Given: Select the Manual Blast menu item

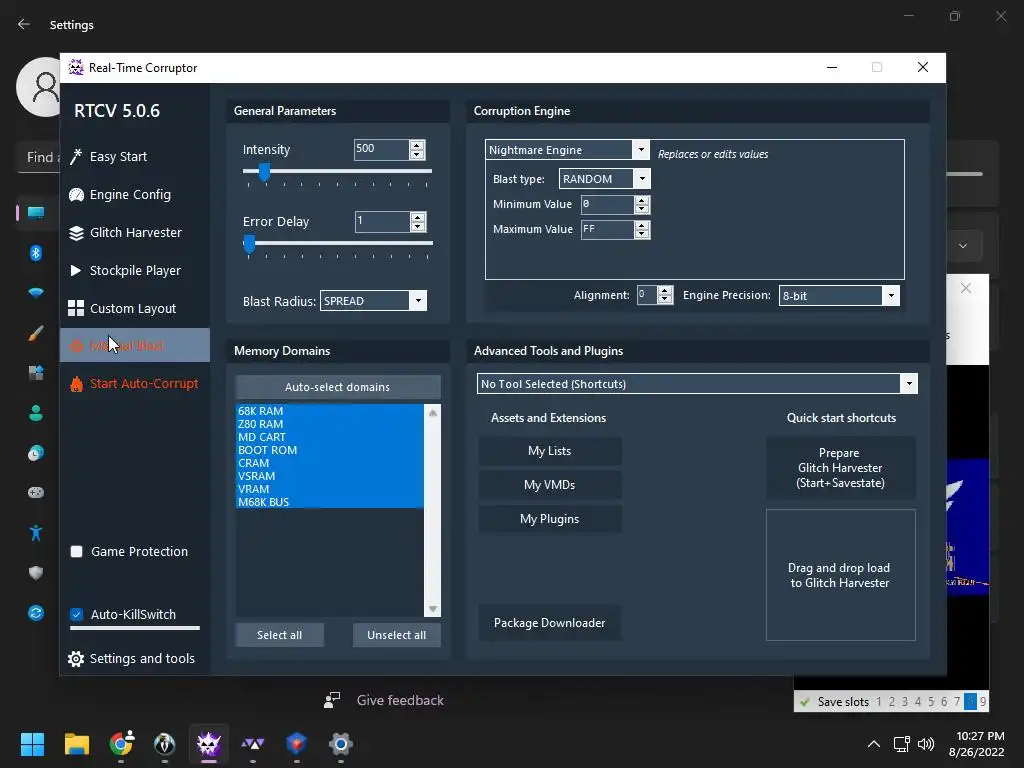Looking at the screenshot, I should pyautogui.click(x=135, y=345).
